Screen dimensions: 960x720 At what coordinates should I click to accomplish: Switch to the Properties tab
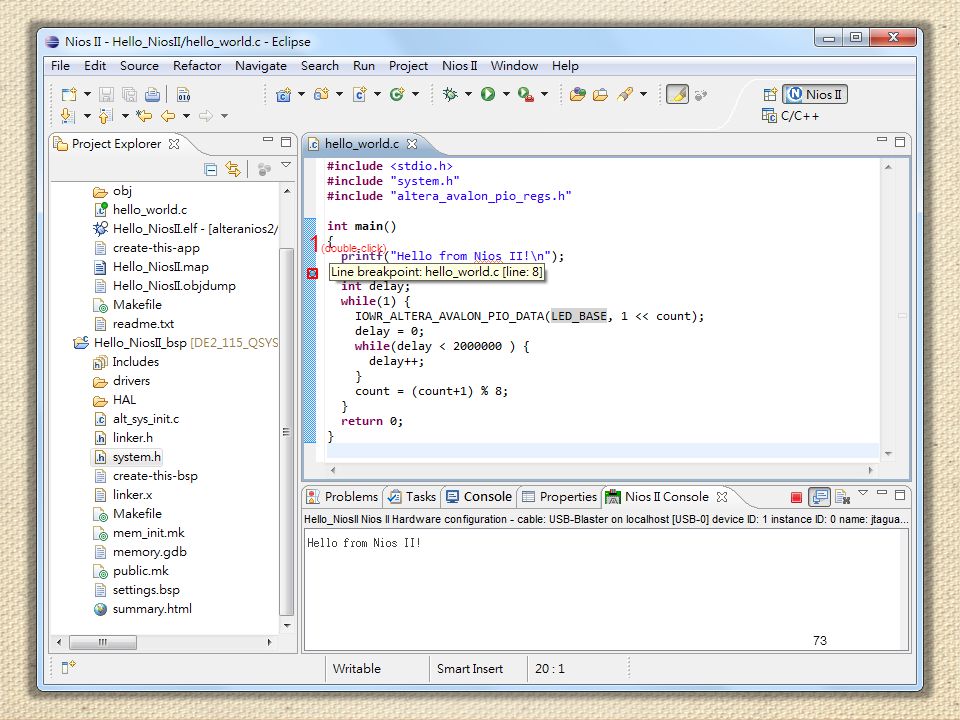tap(560, 497)
